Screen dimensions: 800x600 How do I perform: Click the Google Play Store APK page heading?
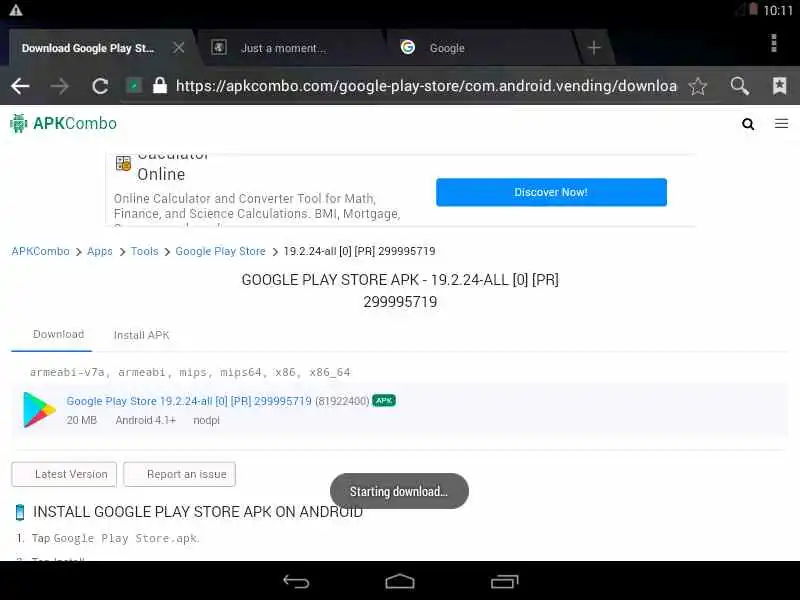[400, 290]
